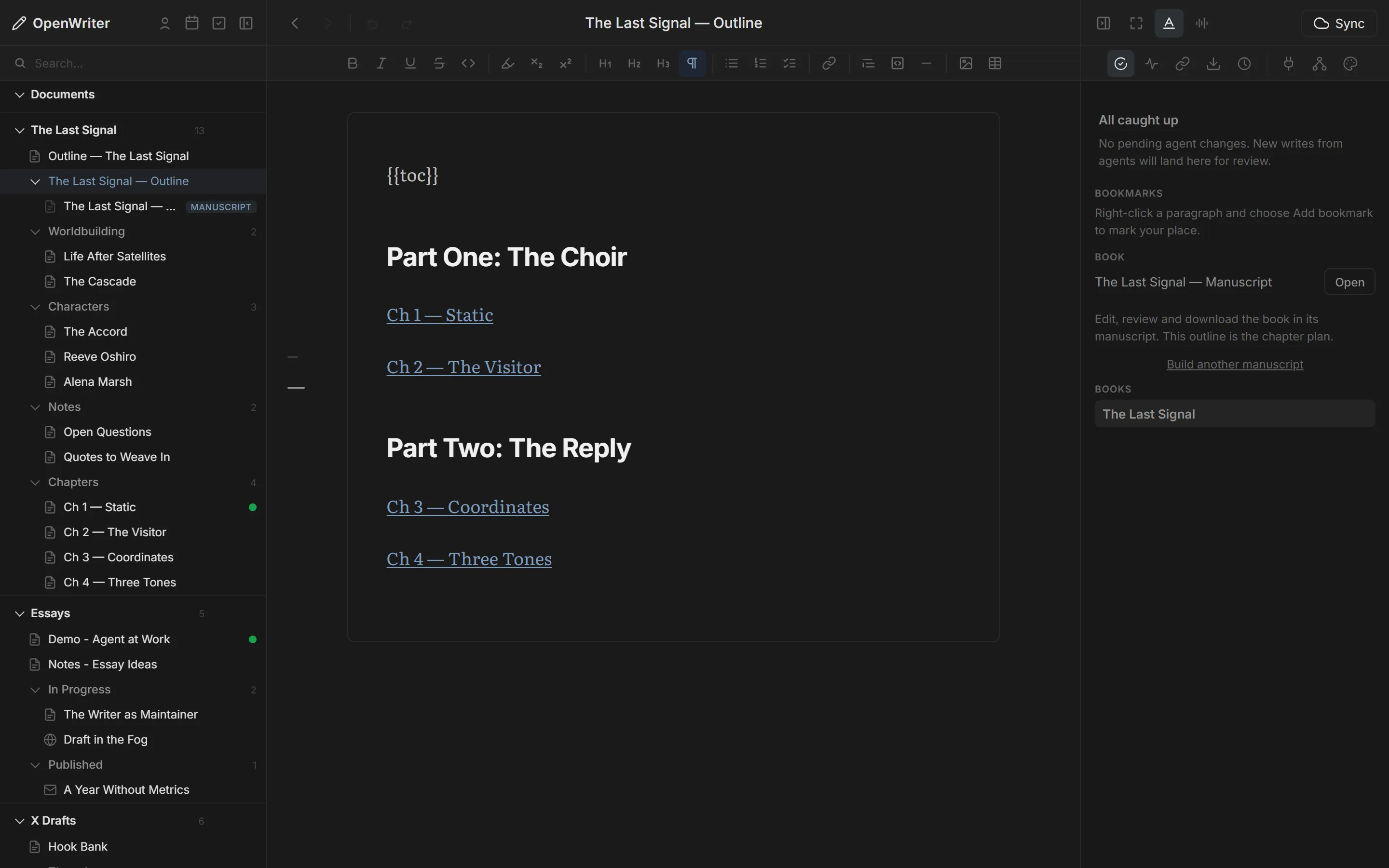The width and height of the screenshot is (1389, 868).
Task: Toggle the left sidebar panel
Action: [245, 23]
